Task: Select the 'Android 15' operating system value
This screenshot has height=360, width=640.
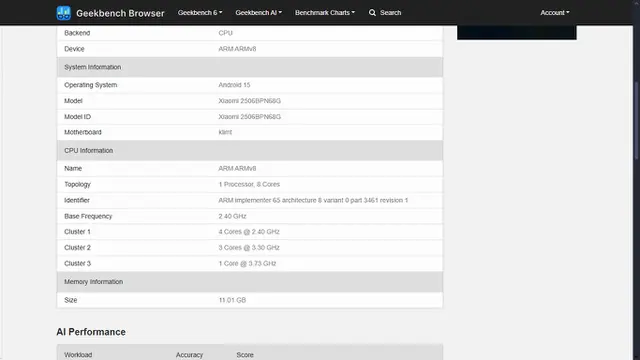Action: (x=234, y=85)
